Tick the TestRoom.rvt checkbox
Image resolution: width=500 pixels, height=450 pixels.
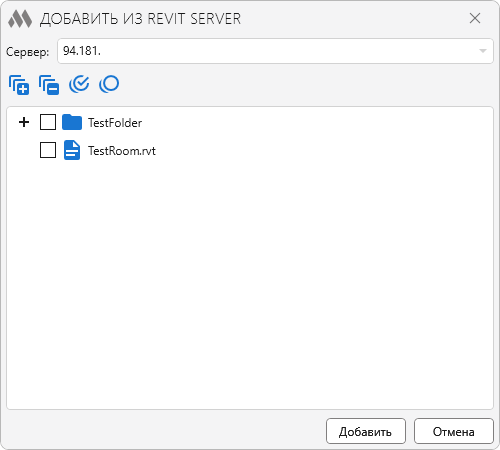click(48, 150)
